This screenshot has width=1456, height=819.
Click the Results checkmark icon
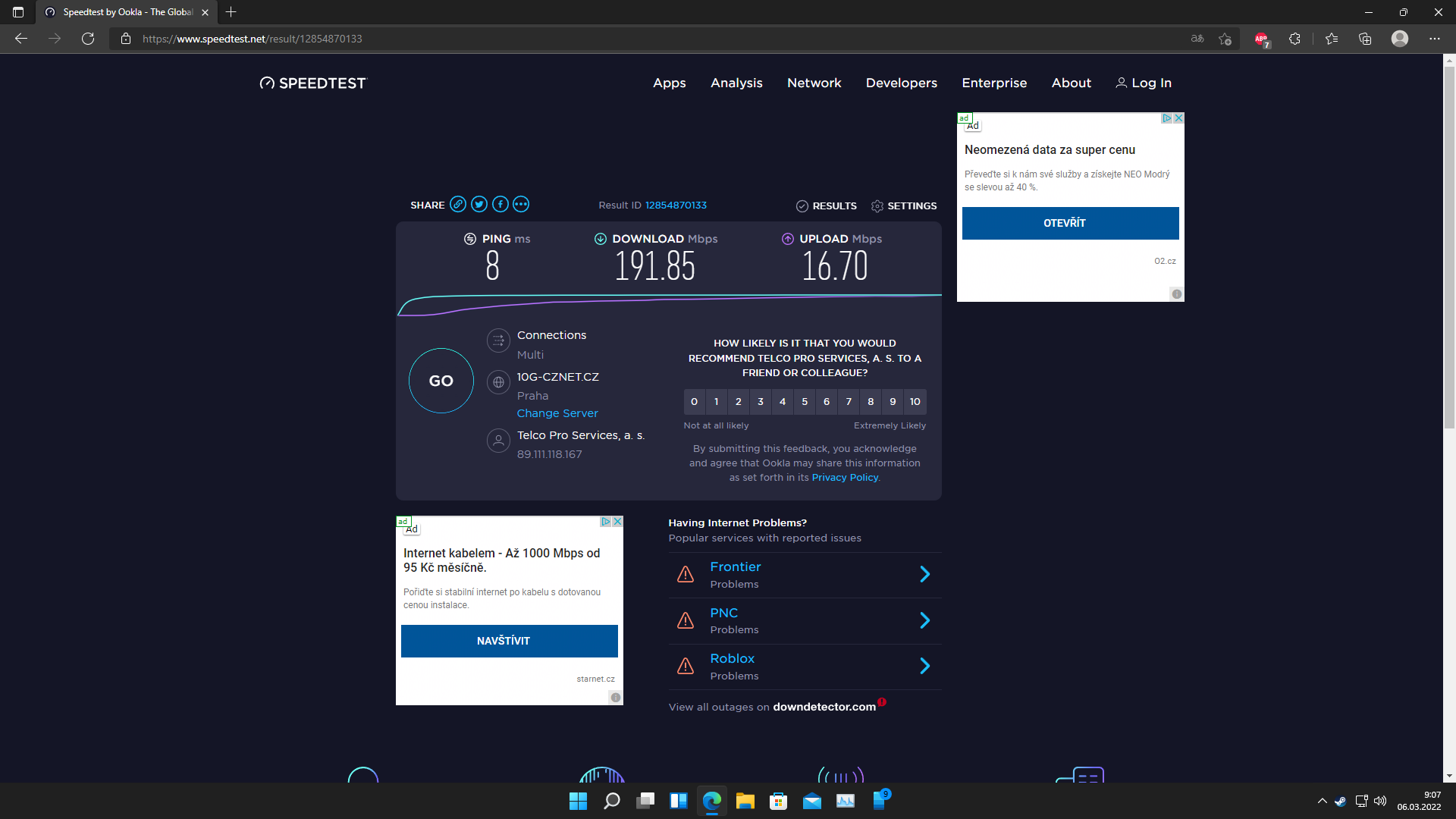[x=802, y=206]
